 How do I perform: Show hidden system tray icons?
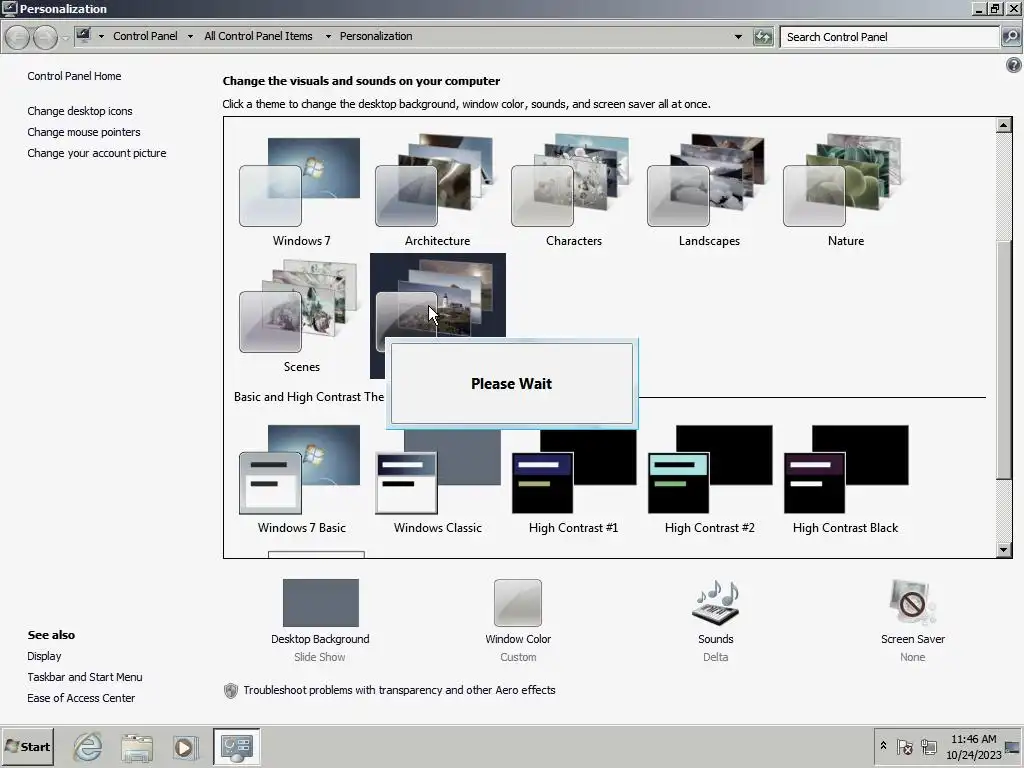tap(883, 745)
